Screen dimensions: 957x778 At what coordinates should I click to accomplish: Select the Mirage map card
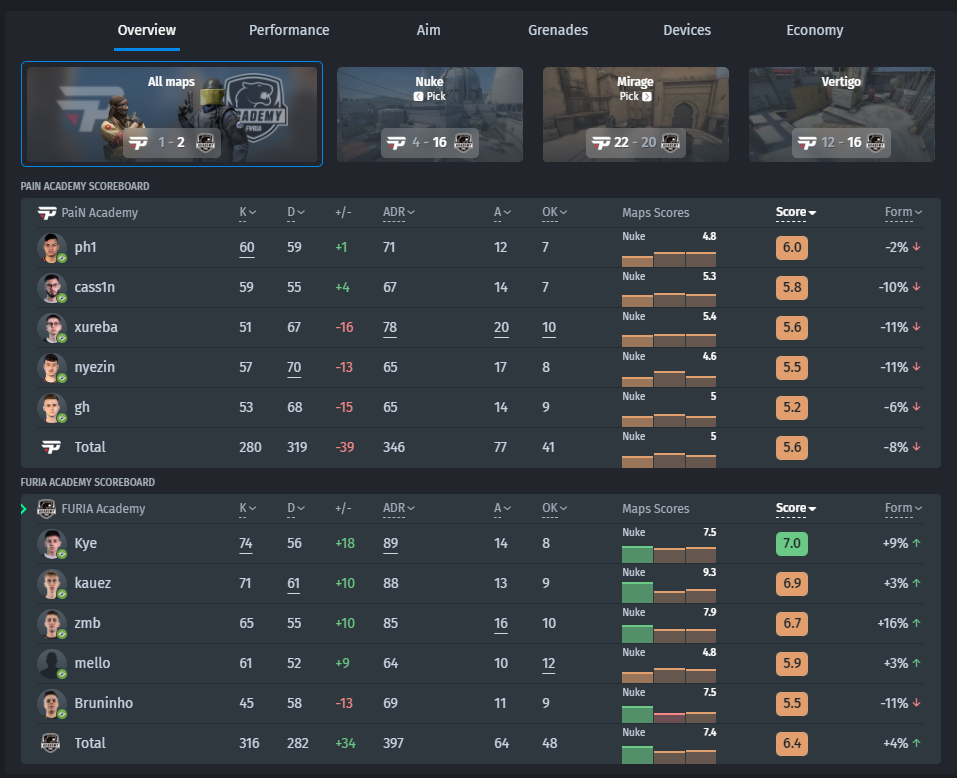(635, 115)
